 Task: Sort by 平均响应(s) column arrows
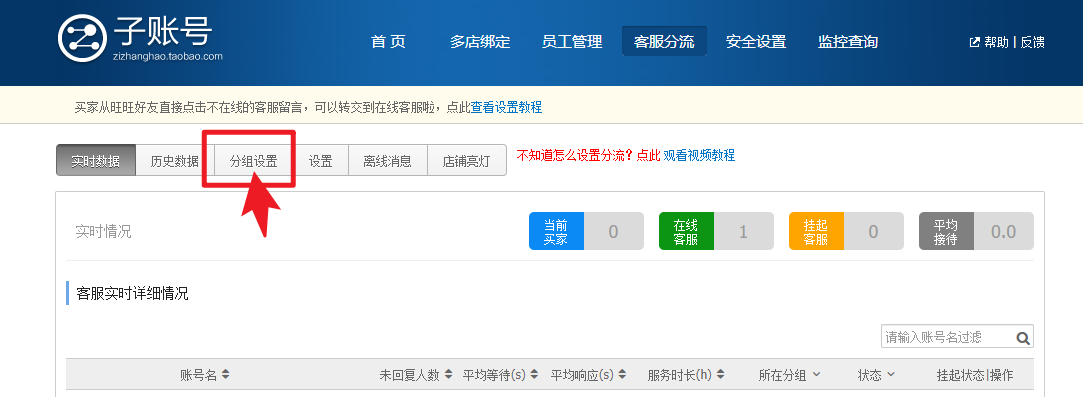622,374
